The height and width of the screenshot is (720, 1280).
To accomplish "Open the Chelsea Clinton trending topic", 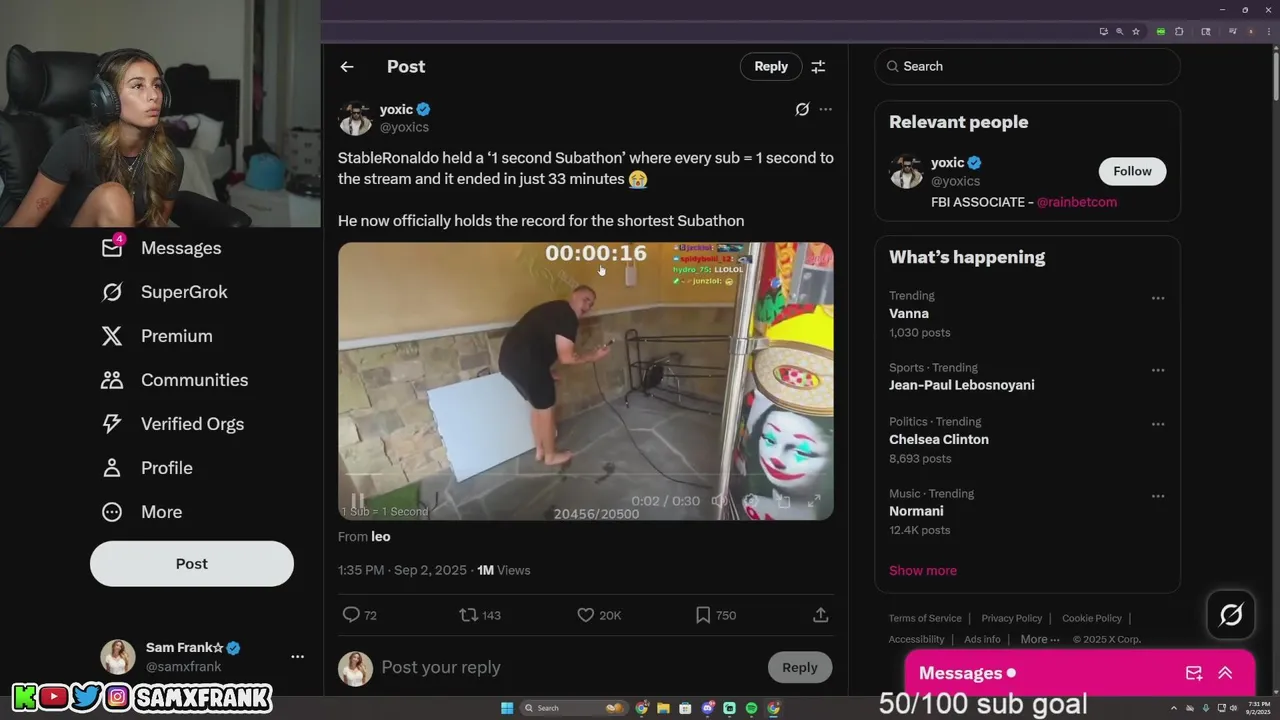I will (x=939, y=440).
